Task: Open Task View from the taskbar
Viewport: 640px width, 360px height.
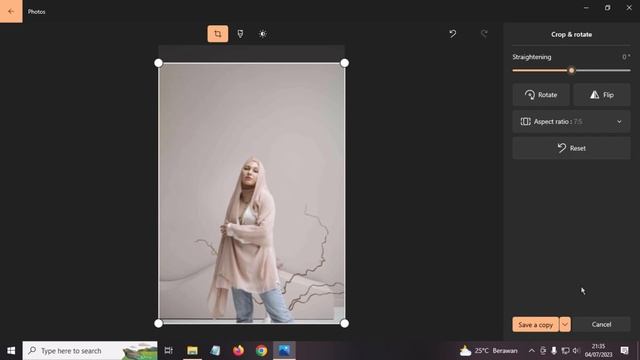Action: tap(169, 351)
